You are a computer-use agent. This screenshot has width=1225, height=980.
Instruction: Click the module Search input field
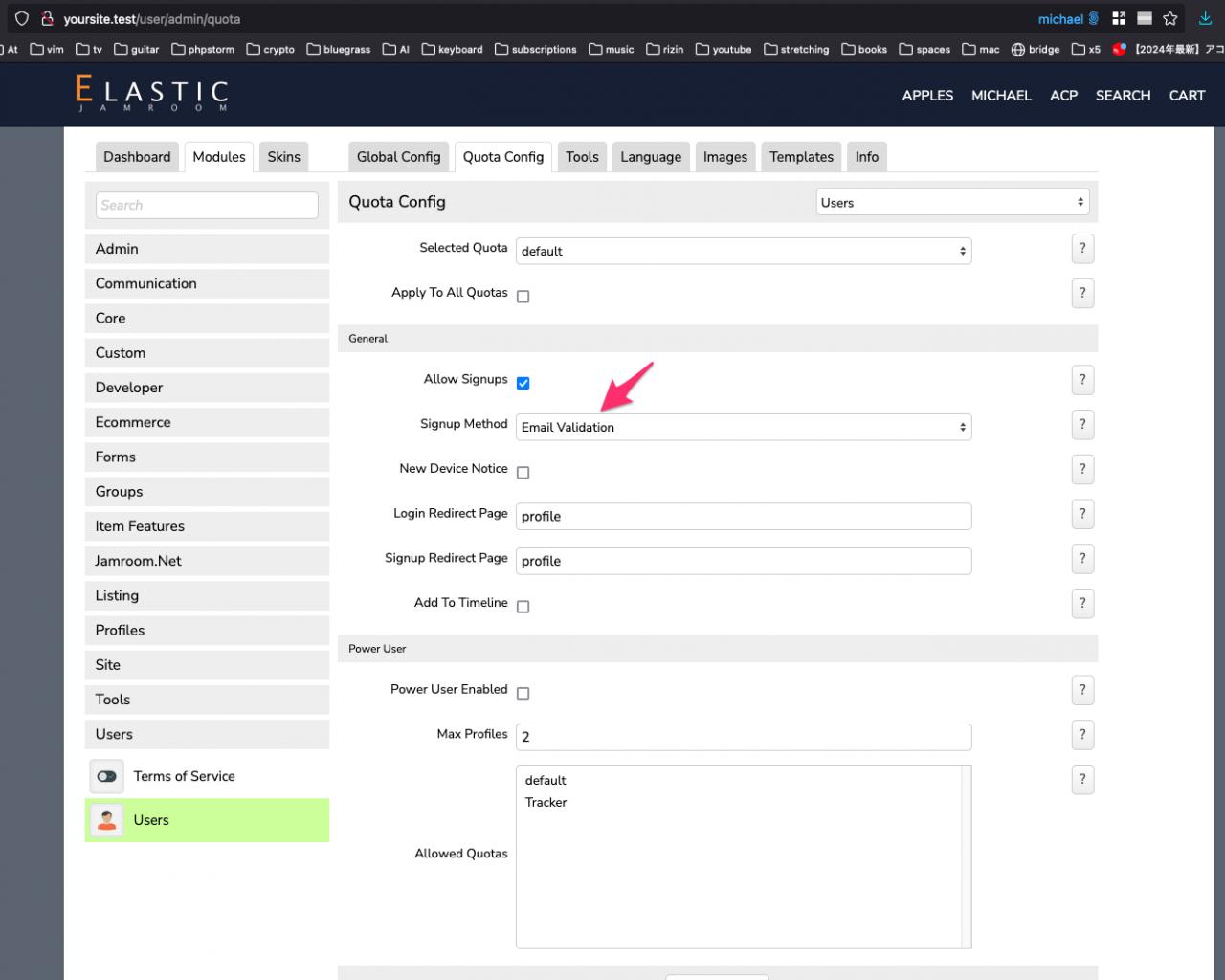tap(207, 205)
